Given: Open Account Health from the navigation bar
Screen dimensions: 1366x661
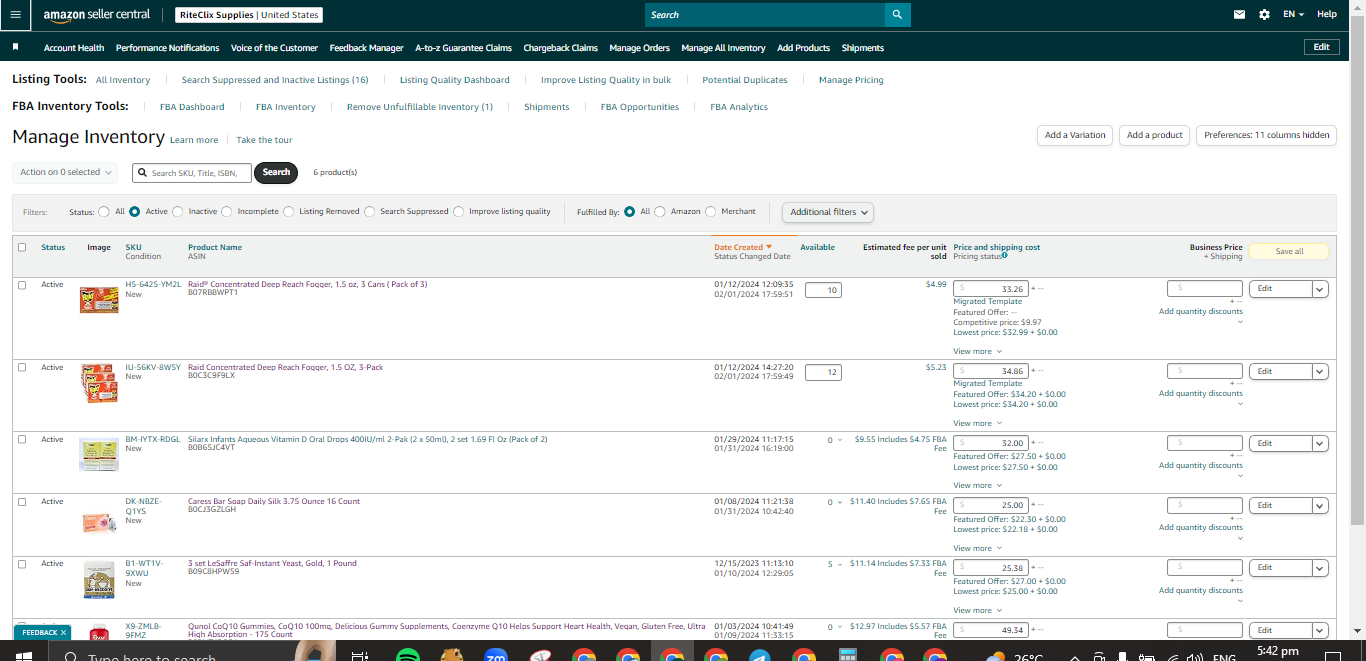Looking at the screenshot, I should (x=74, y=48).
